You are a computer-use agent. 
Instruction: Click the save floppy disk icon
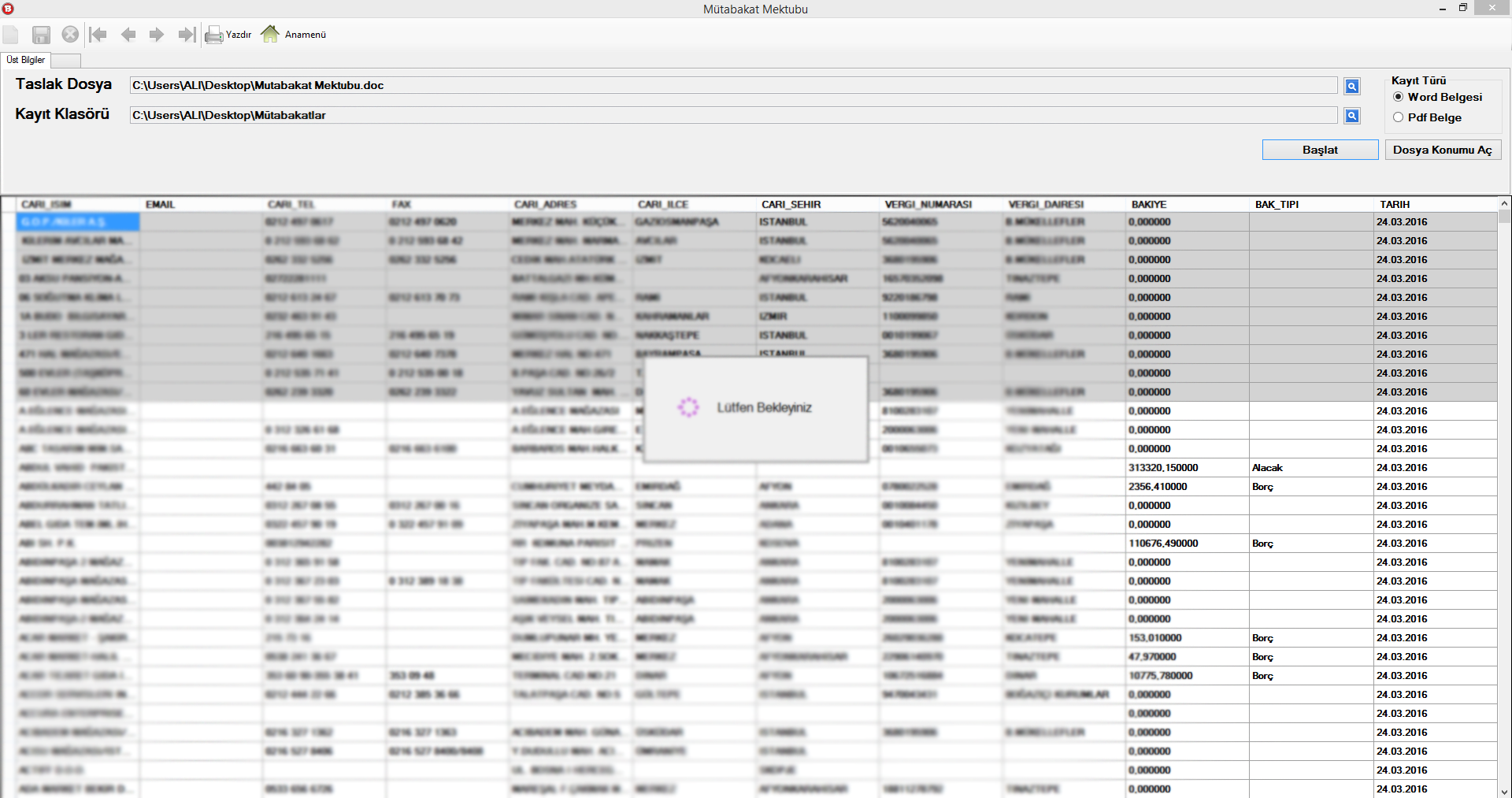point(41,35)
